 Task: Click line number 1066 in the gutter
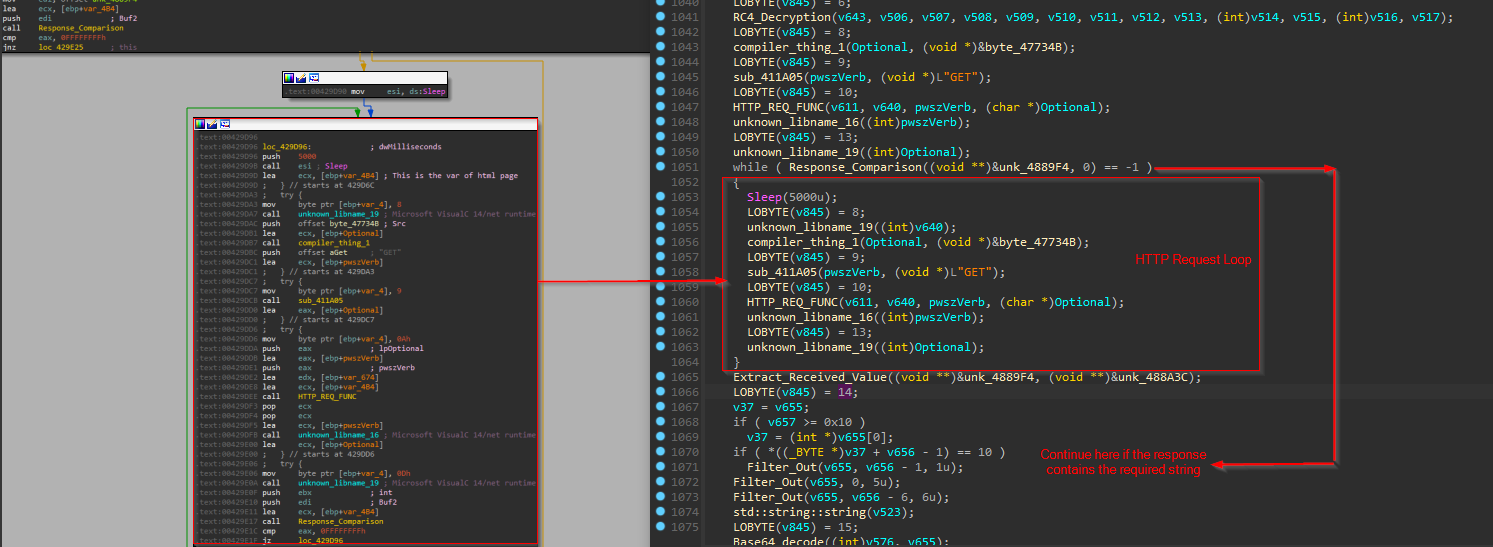[x=686, y=392]
